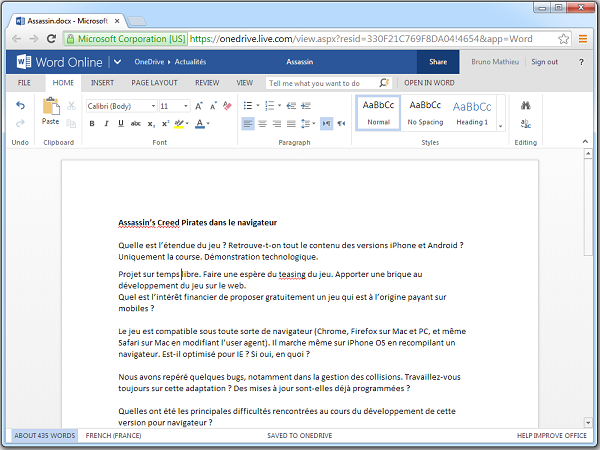Click the Copy icon below the scissors
The height and width of the screenshot is (450, 600).
[72, 124]
